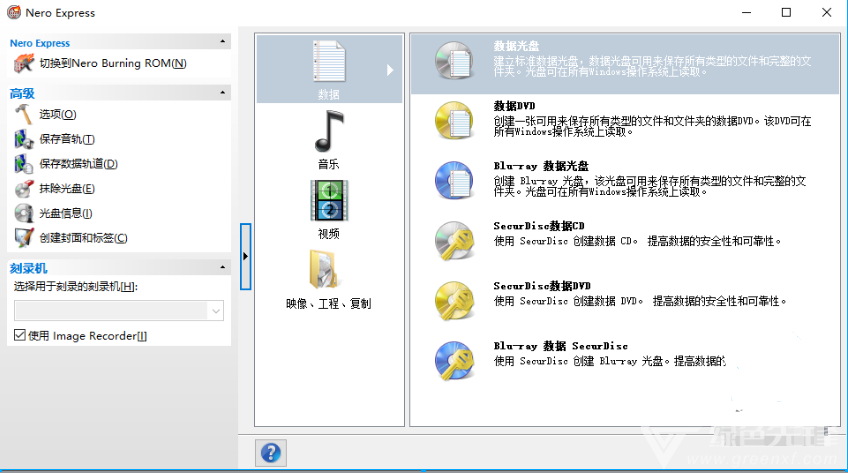
Task: Select the 映像、工程、复制 category label
Action: click(328, 303)
